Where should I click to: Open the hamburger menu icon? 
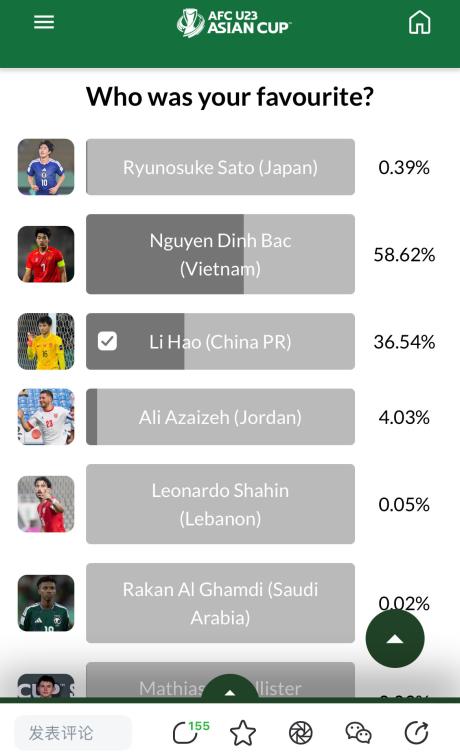pos(44,22)
